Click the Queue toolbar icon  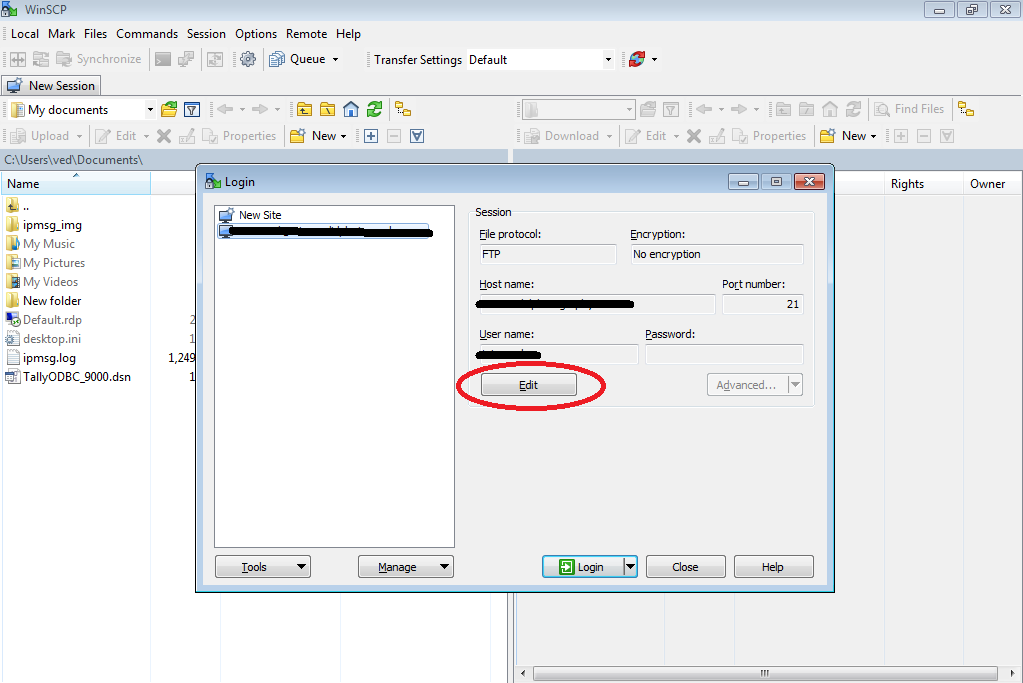(277, 59)
